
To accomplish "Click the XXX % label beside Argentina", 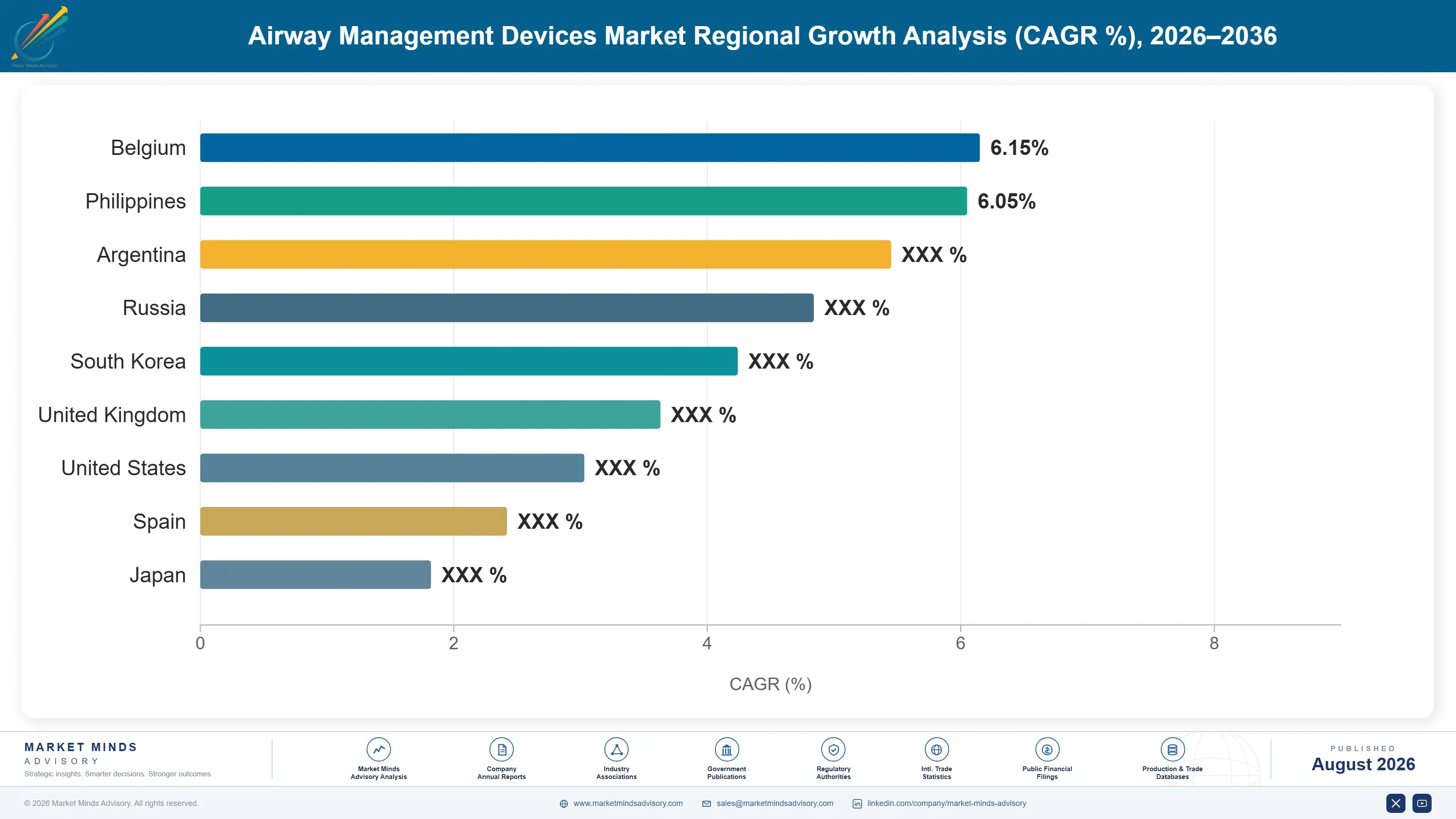I will pyautogui.click(x=934, y=254).
